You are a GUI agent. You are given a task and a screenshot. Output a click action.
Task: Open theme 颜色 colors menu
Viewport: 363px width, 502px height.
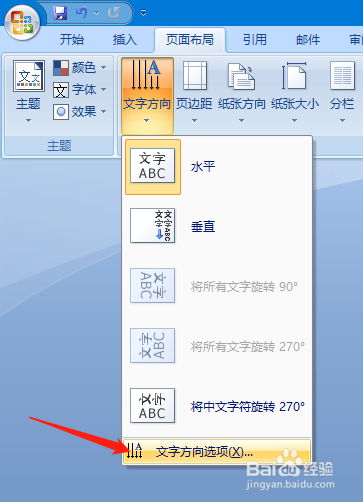click(80, 68)
